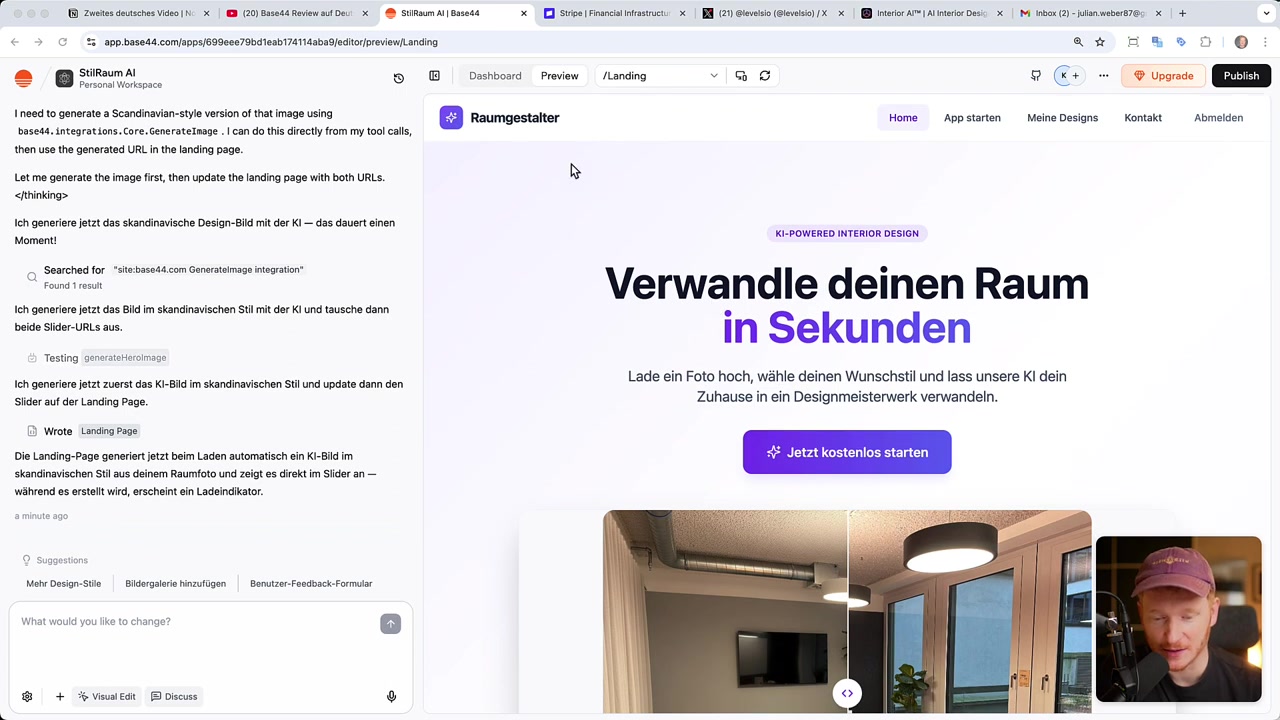Select the Mehr Design-Stile suggestion
Screen dimensions: 1280x720
tap(63, 583)
